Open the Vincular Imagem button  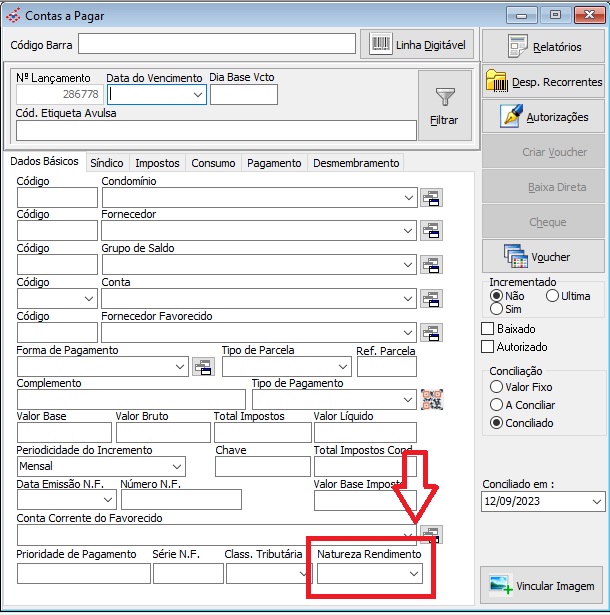[x=543, y=585]
